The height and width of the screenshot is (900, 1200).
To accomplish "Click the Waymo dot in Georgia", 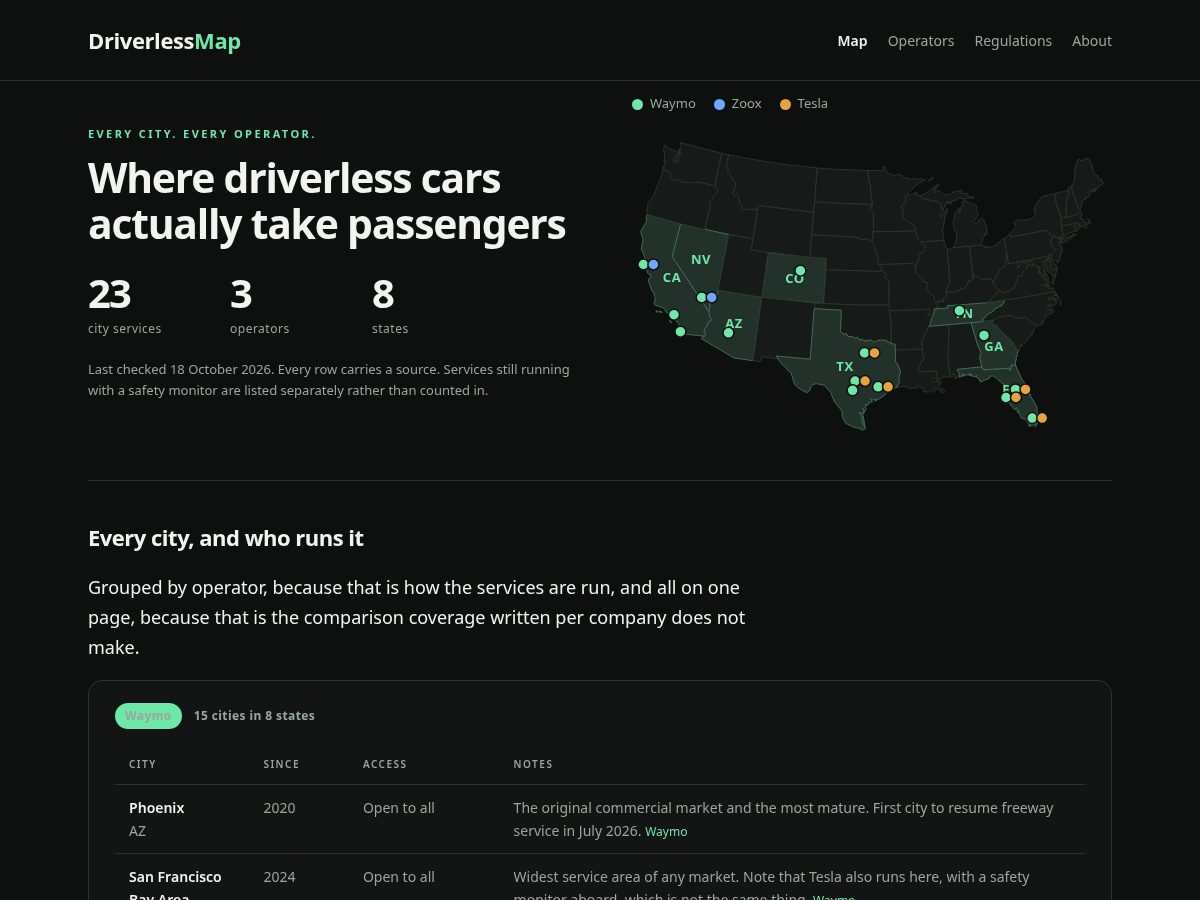I will (984, 336).
